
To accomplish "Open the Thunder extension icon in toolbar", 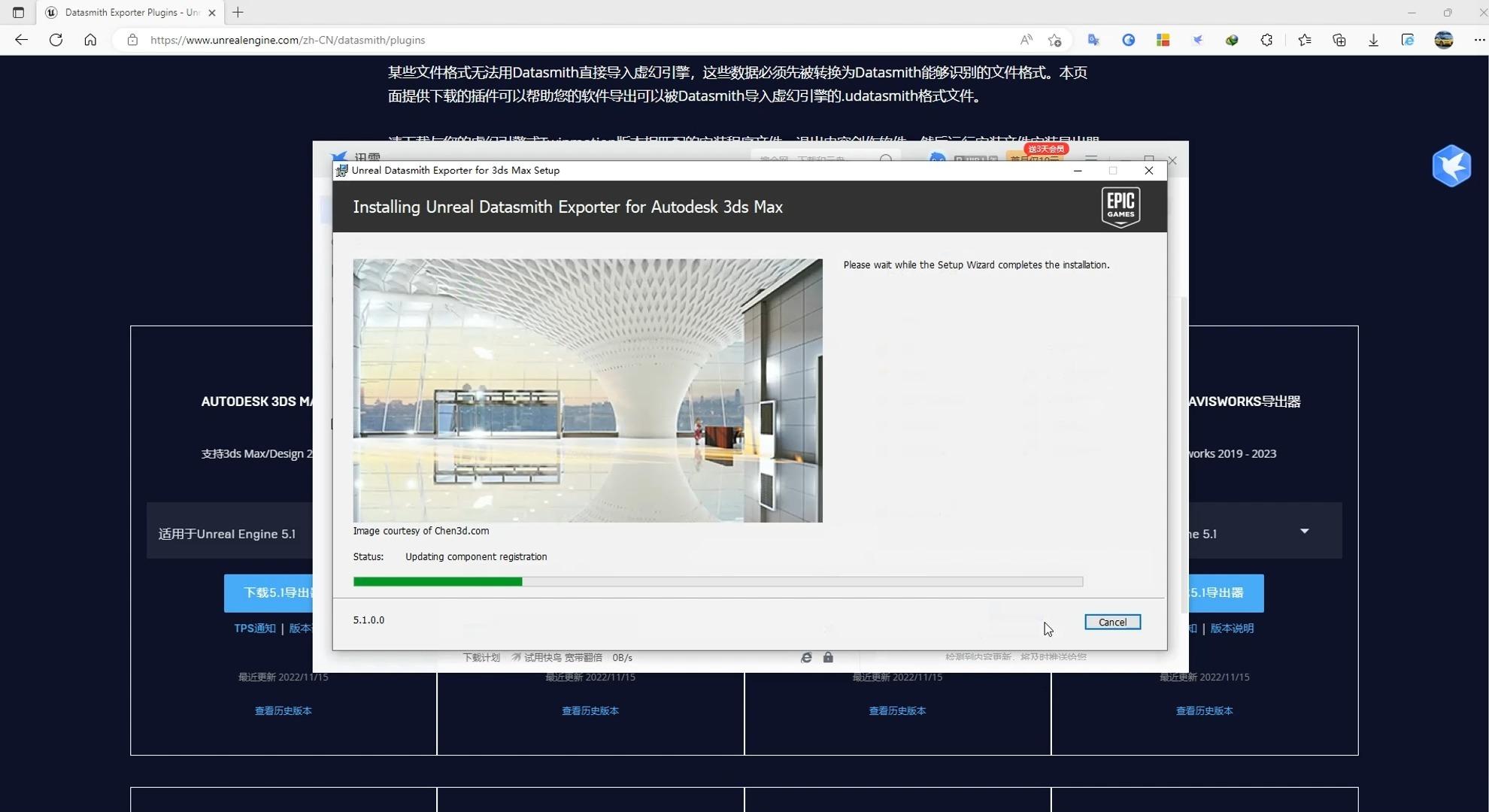I will point(1197,40).
